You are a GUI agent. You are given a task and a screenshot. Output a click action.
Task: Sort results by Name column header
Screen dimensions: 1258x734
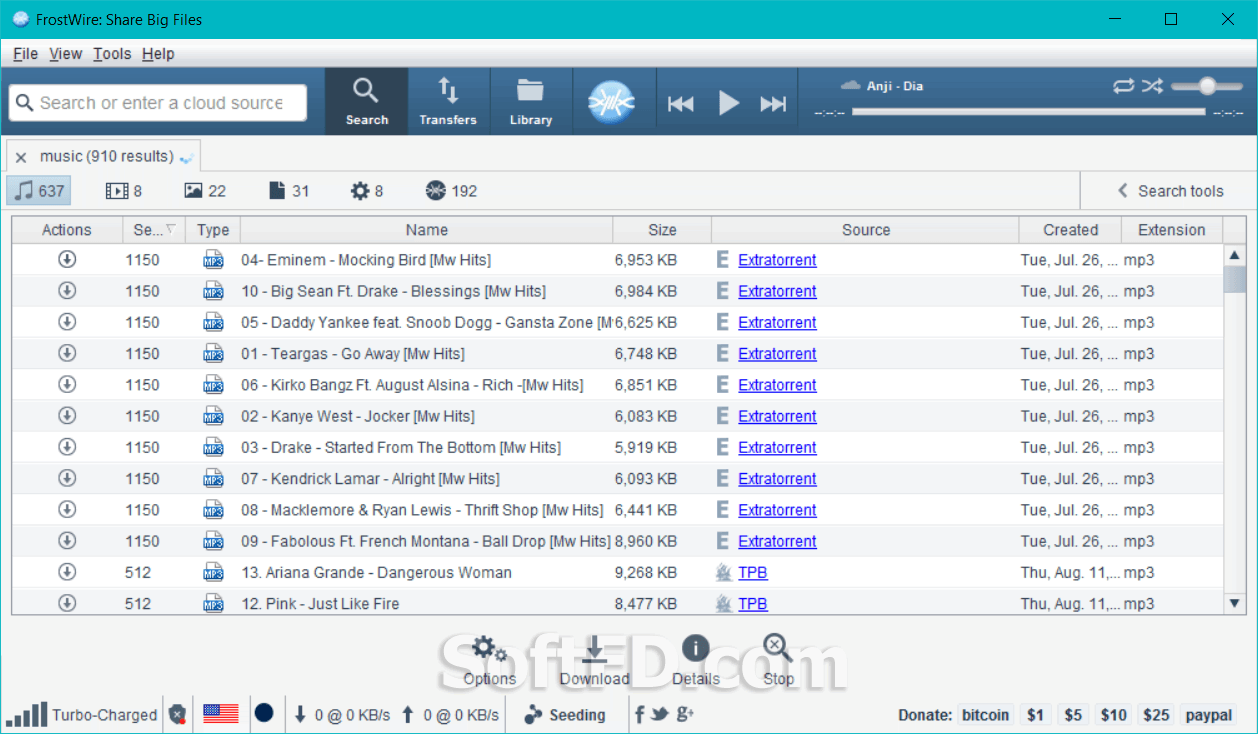(427, 230)
